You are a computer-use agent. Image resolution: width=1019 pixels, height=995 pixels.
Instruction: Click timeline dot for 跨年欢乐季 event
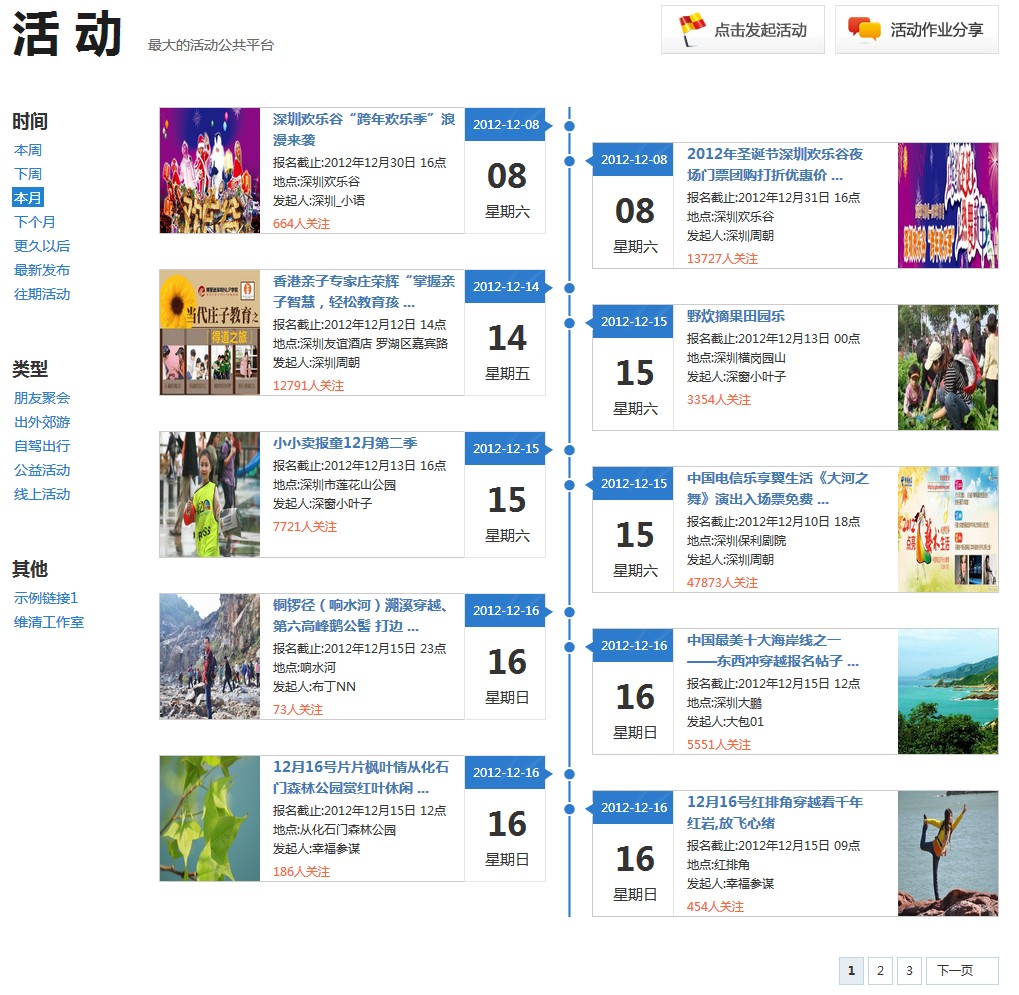coord(569,125)
